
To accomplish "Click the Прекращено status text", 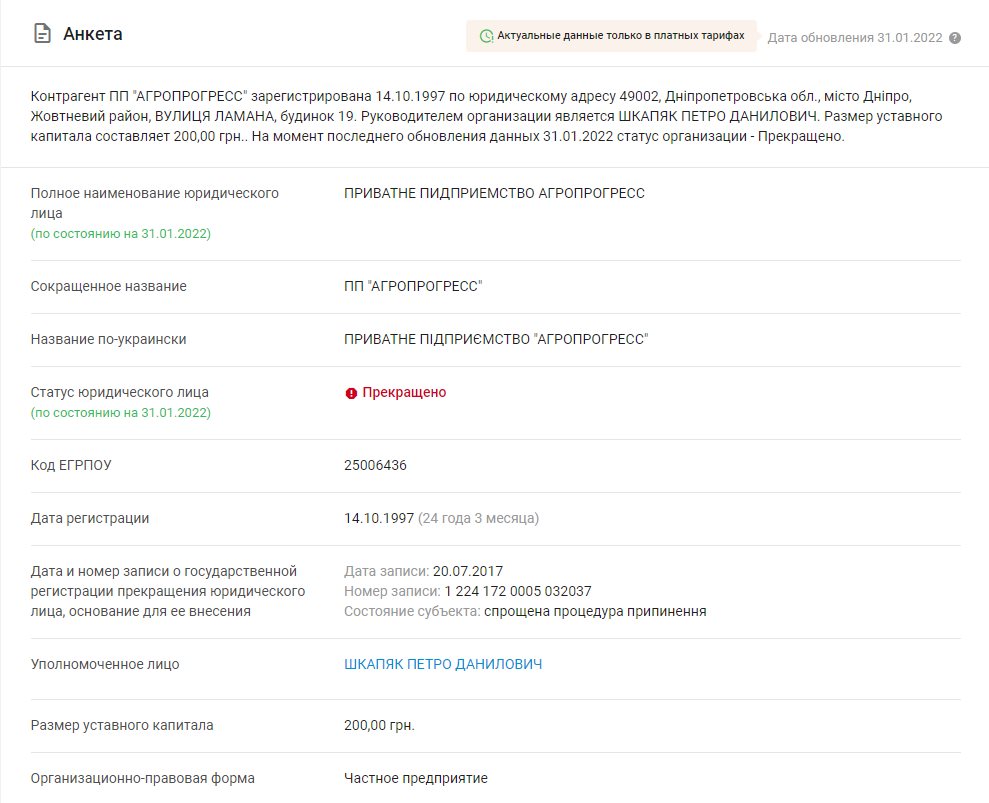I will pyautogui.click(x=404, y=392).
